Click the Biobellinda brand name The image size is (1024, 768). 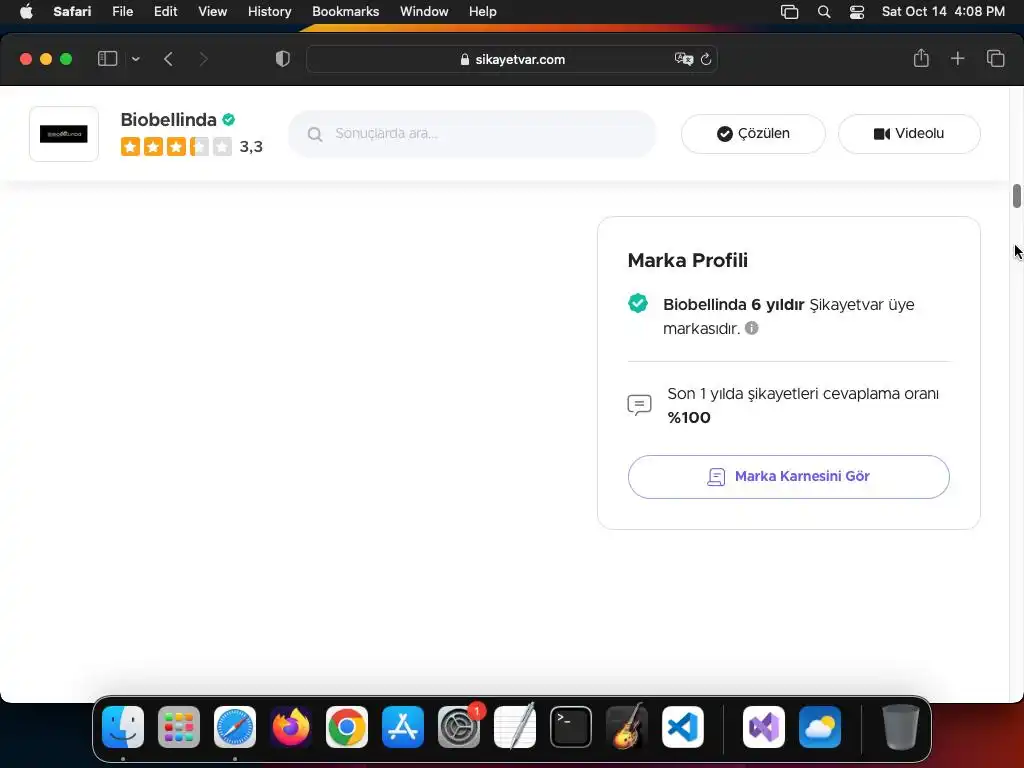tap(168, 120)
